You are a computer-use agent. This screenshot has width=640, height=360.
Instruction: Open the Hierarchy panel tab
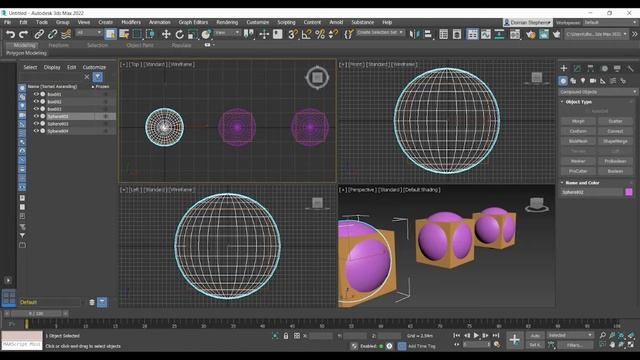(x=591, y=68)
